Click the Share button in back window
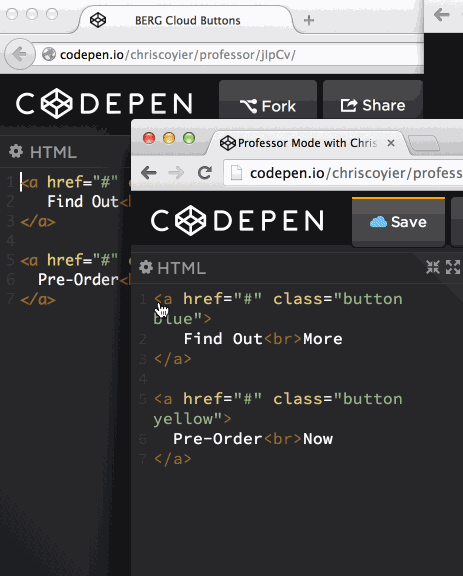This screenshot has height=576, width=463. click(373, 100)
